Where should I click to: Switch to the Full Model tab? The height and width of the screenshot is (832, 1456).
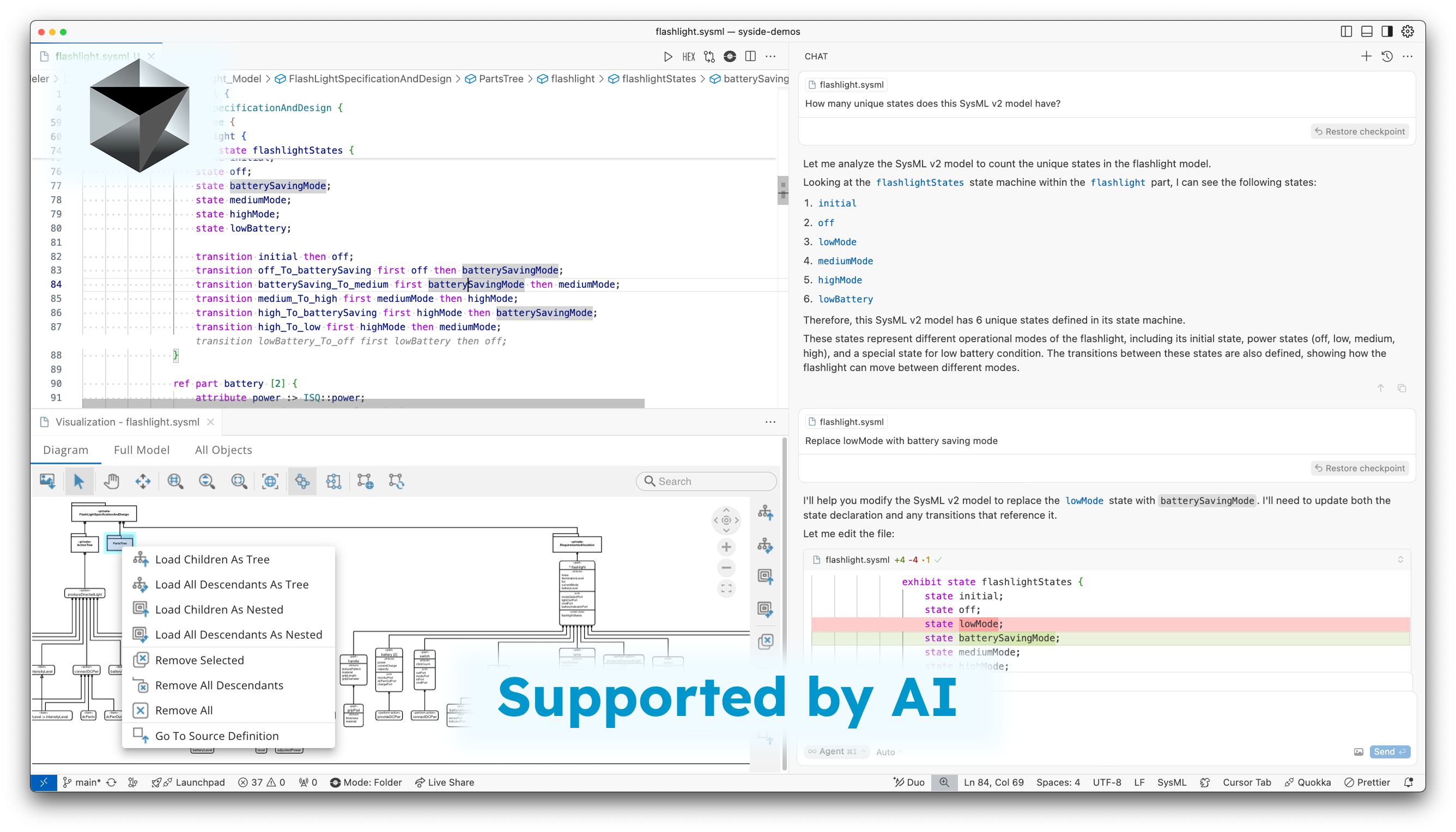(x=141, y=450)
